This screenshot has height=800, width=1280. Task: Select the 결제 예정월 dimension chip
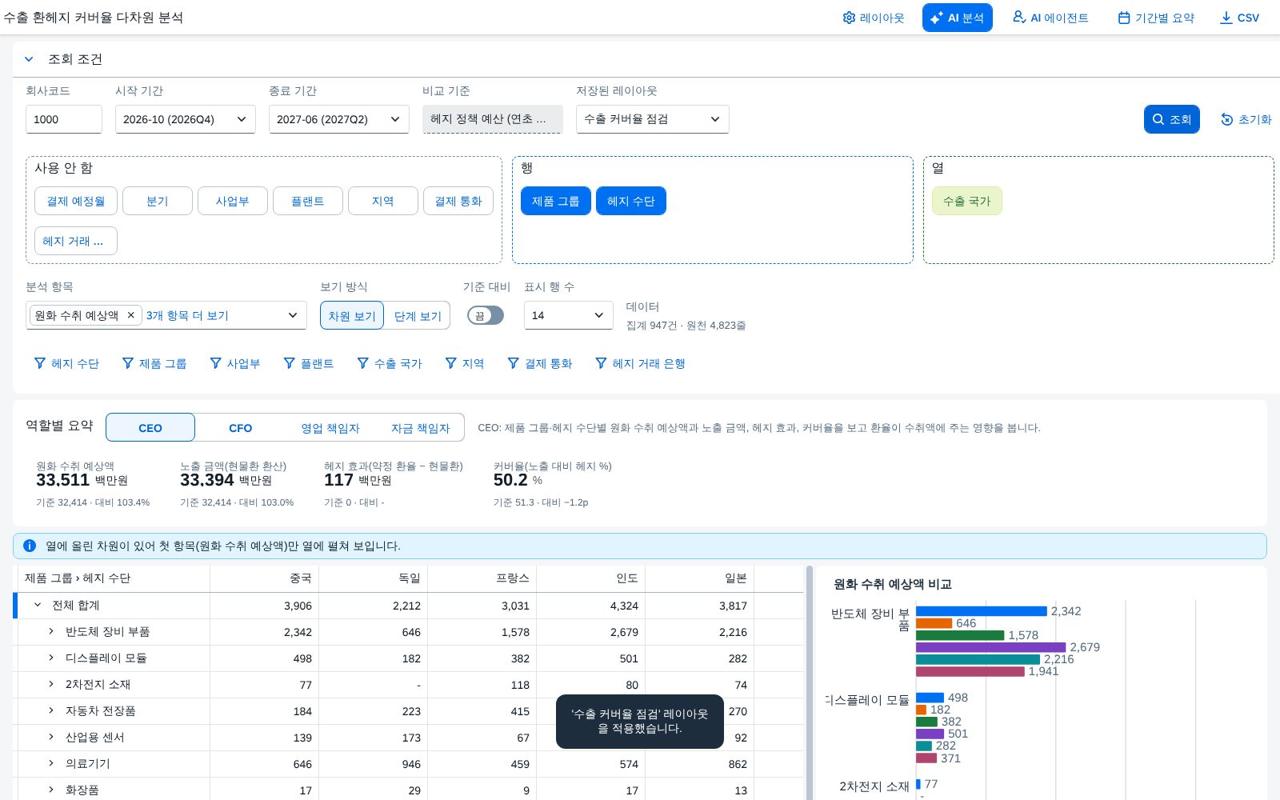pyautogui.click(x=76, y=201)
